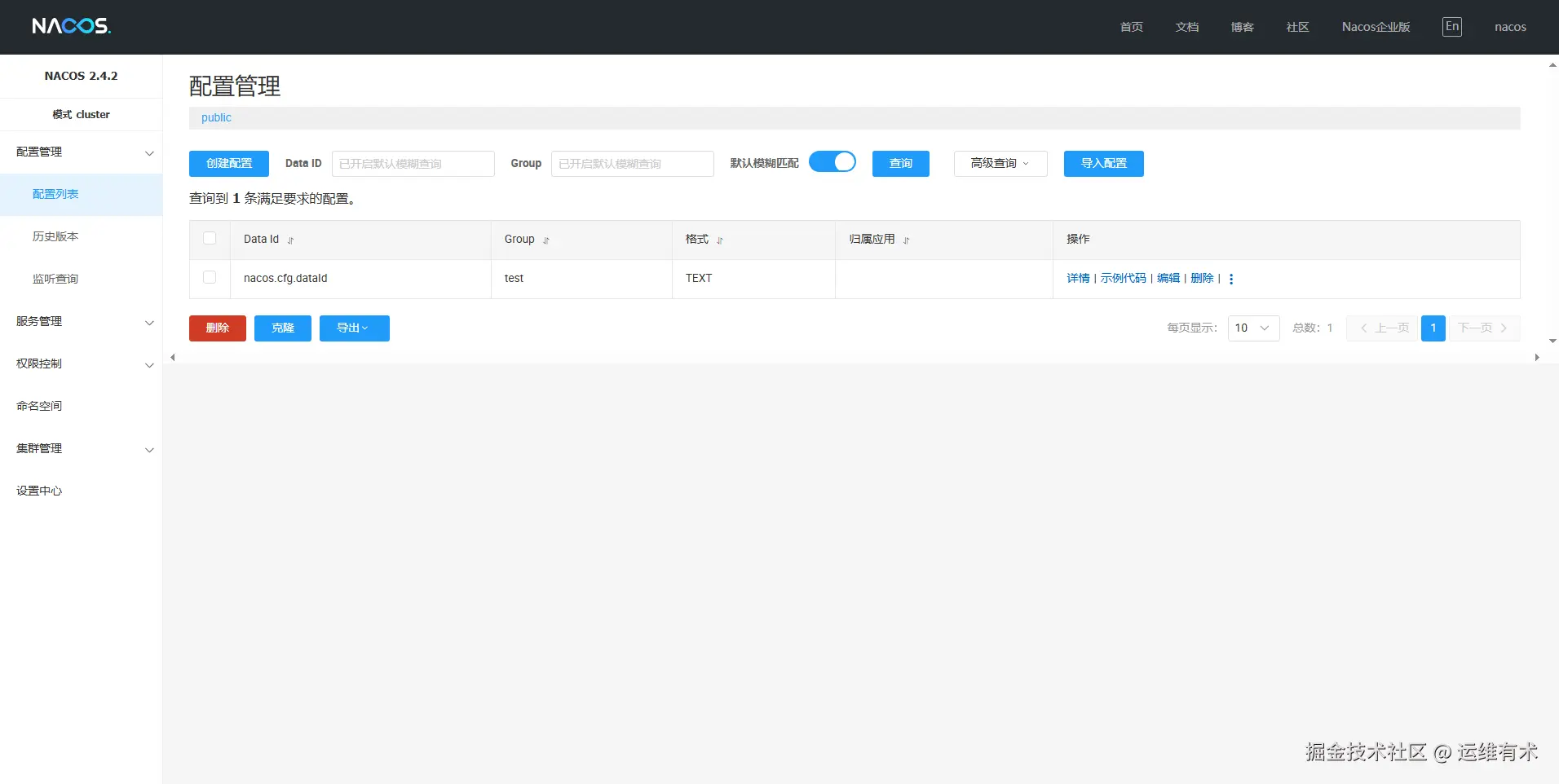The height and width of the screenshot is (784, 1559).
Task: Switch language using the En icon
Action: pos(1451,26)
